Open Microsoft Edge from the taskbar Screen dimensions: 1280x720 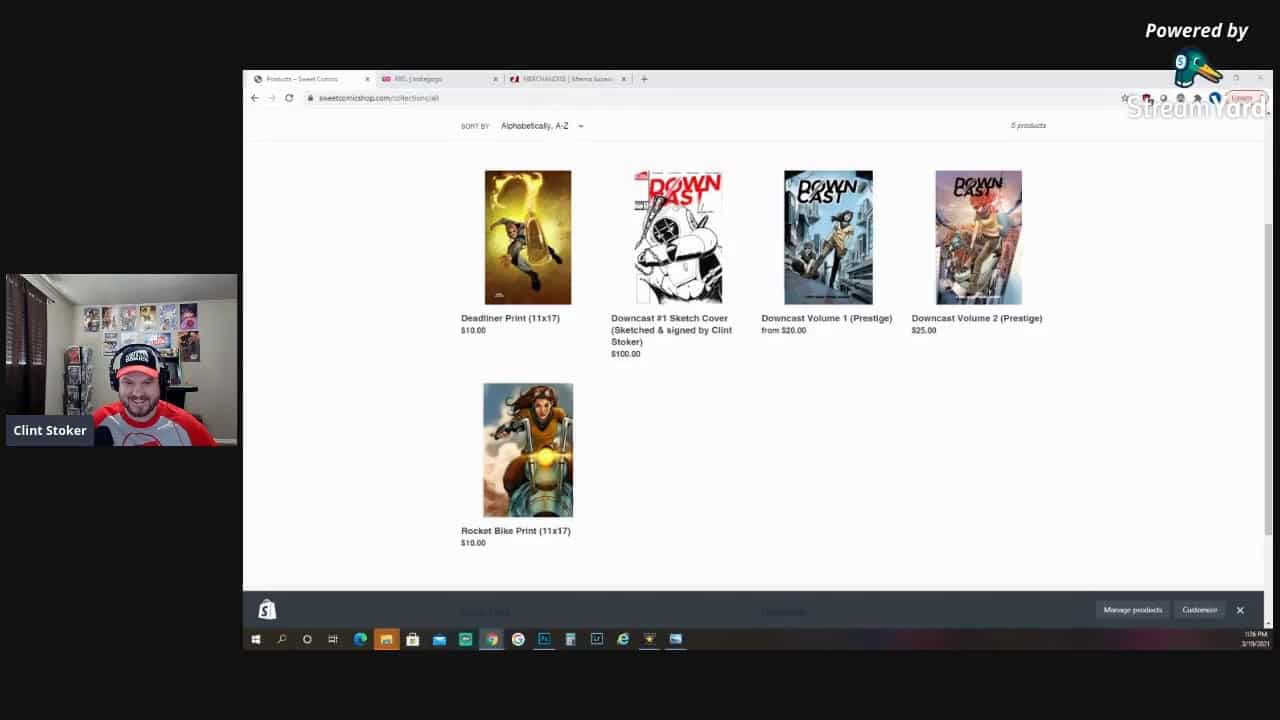pos(360,639)
